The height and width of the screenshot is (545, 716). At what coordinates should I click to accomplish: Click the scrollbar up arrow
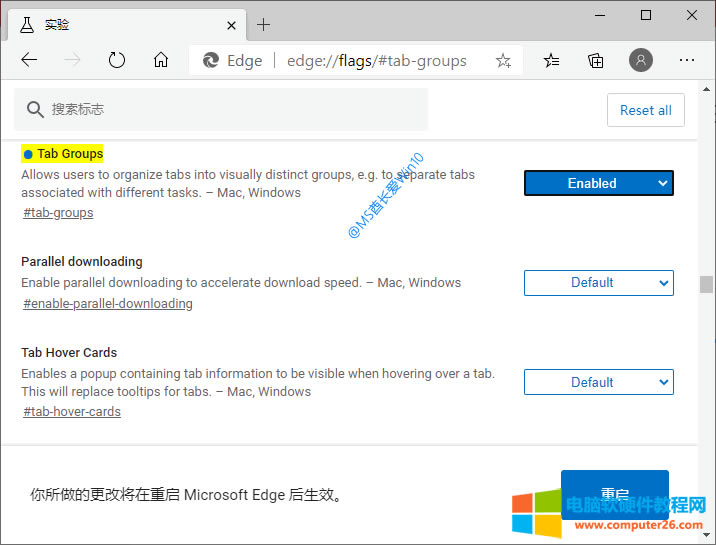[706, 89]
